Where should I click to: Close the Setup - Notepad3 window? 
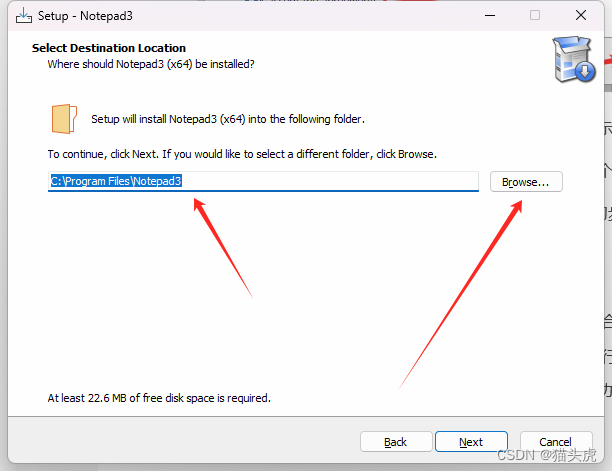tap(581, 16)
